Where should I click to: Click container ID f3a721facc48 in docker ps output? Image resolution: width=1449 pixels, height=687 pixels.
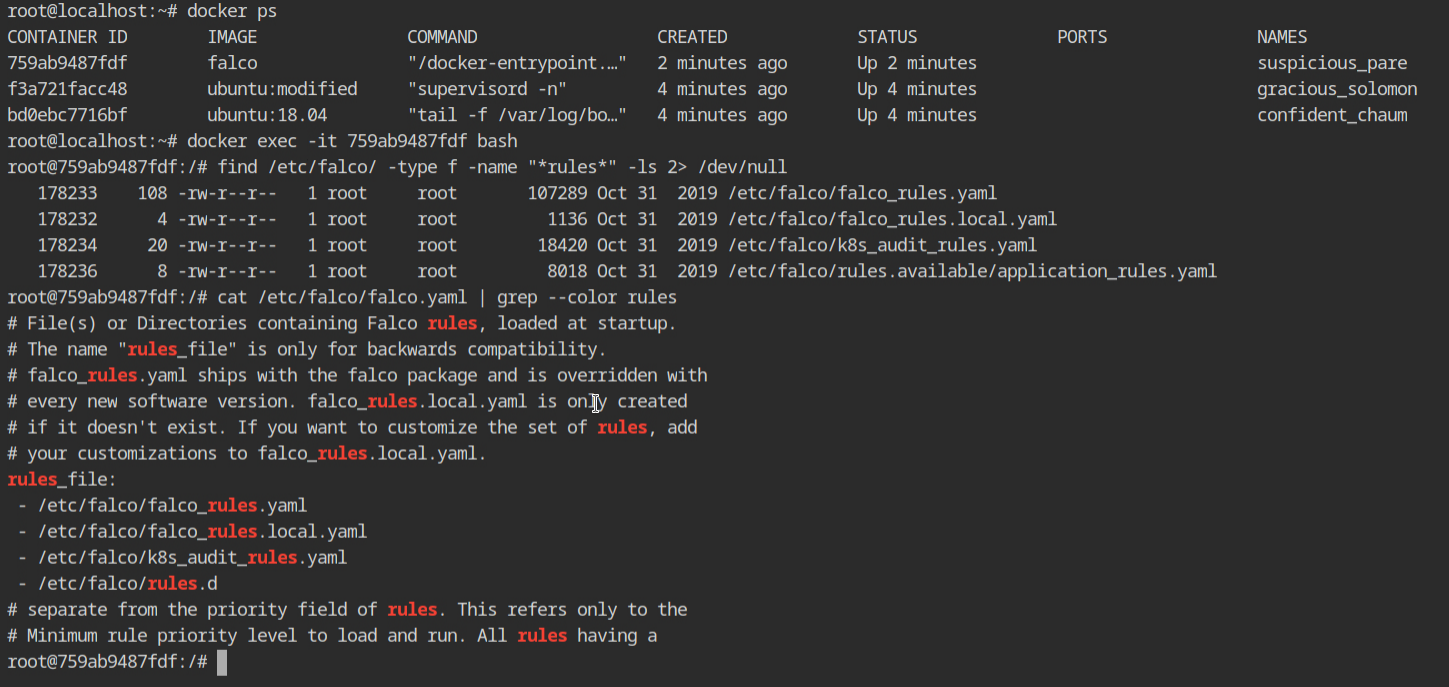[x=67, y=89]
